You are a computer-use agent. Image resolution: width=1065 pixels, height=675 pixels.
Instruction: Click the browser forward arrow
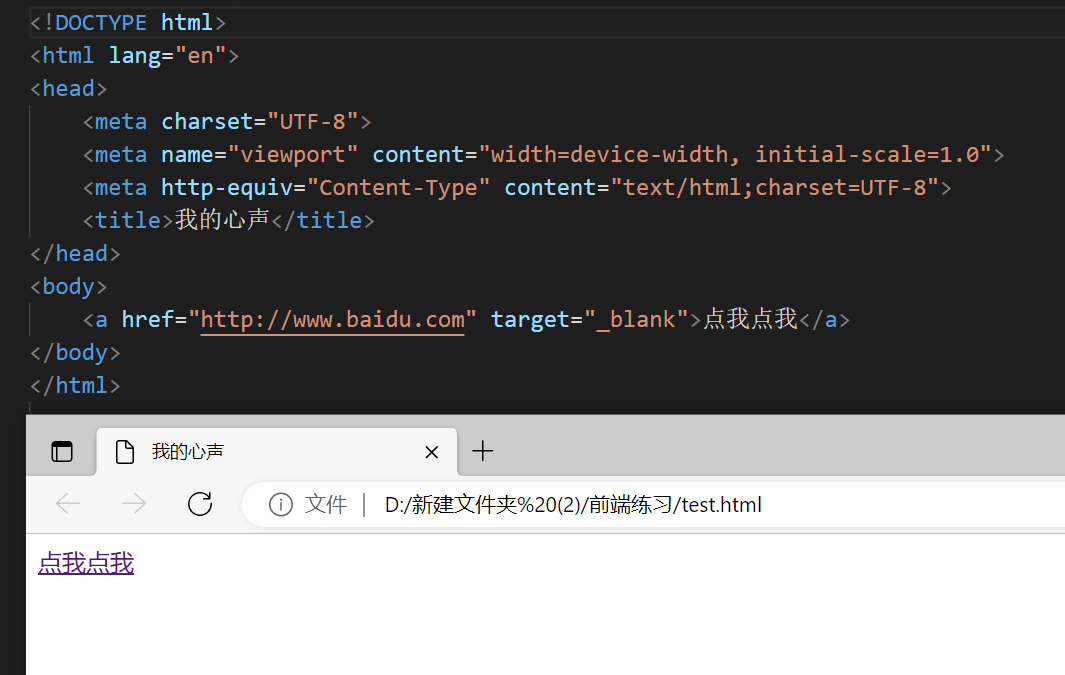point(134,504)
